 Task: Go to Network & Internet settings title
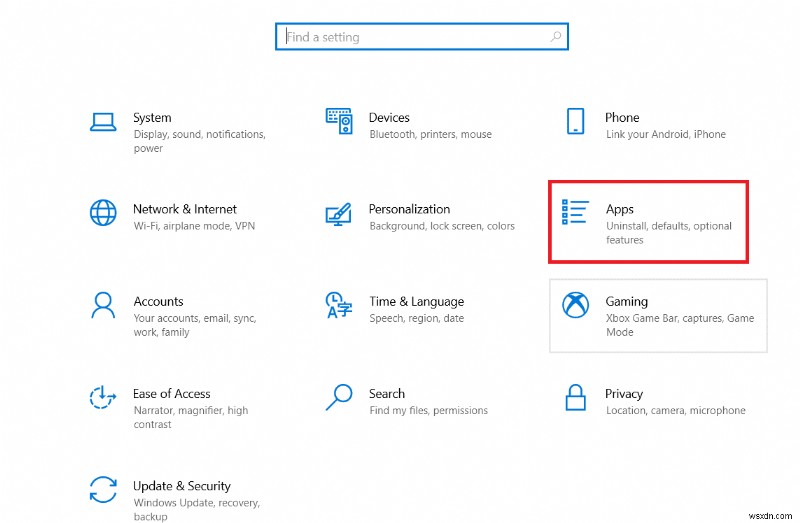click(x=185, y=209)
